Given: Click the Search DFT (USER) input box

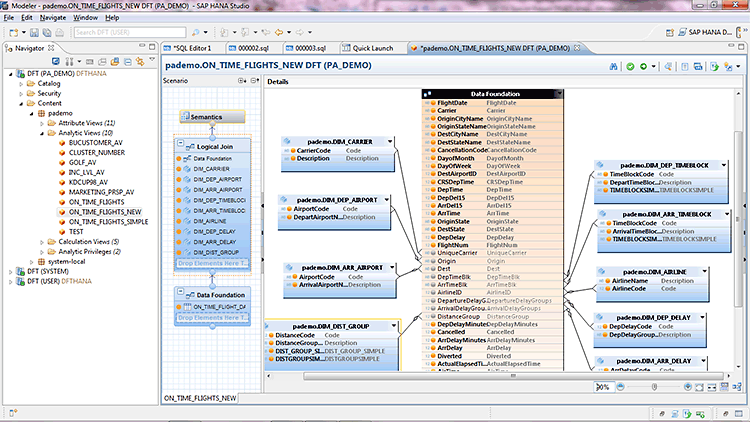Looking at the screenshot, I should pos(130,33).
